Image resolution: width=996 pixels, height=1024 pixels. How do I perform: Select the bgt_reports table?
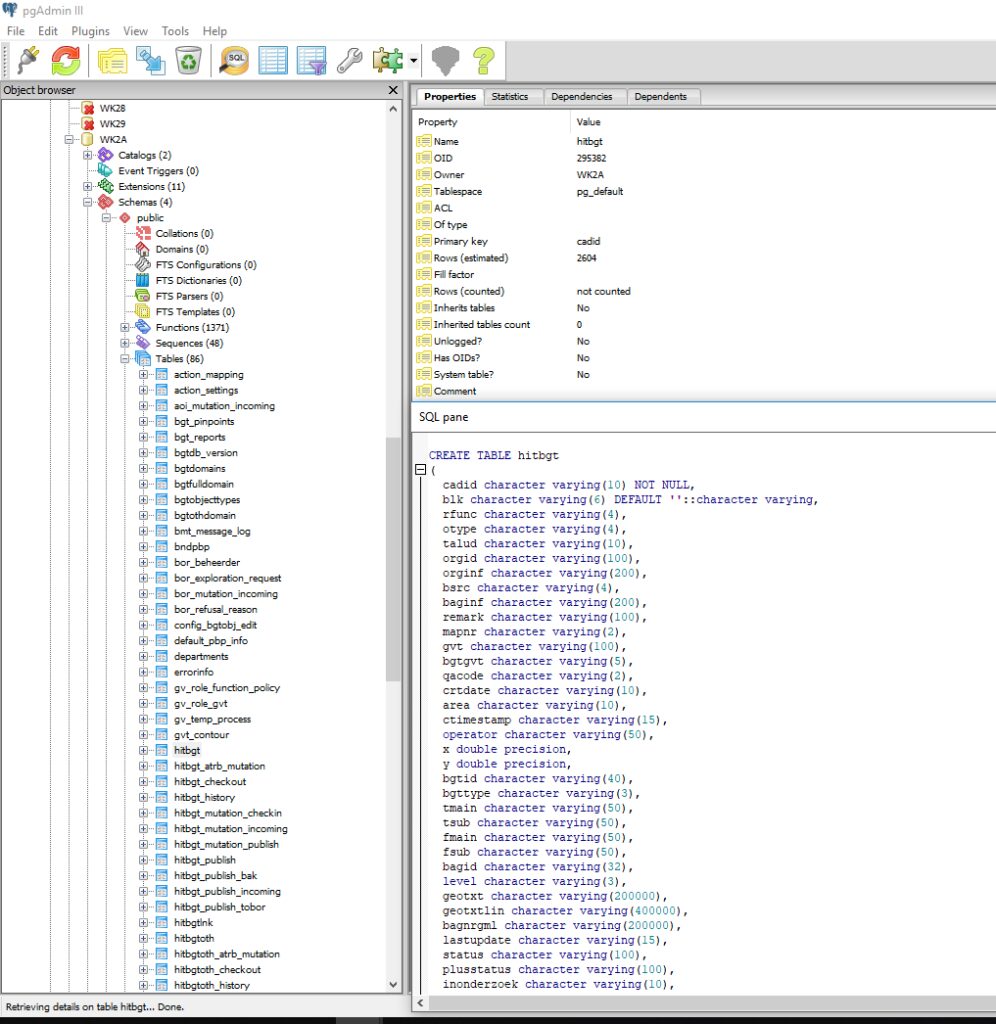199,437
